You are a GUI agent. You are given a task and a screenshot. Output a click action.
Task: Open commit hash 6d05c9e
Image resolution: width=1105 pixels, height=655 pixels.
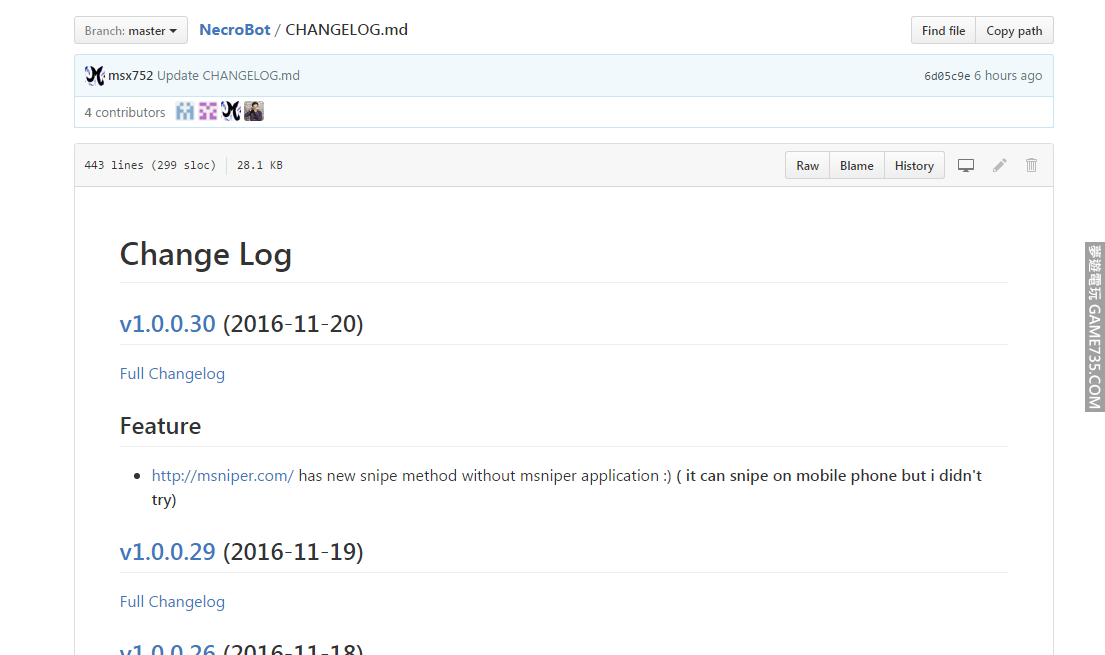(x=946, y=76)
